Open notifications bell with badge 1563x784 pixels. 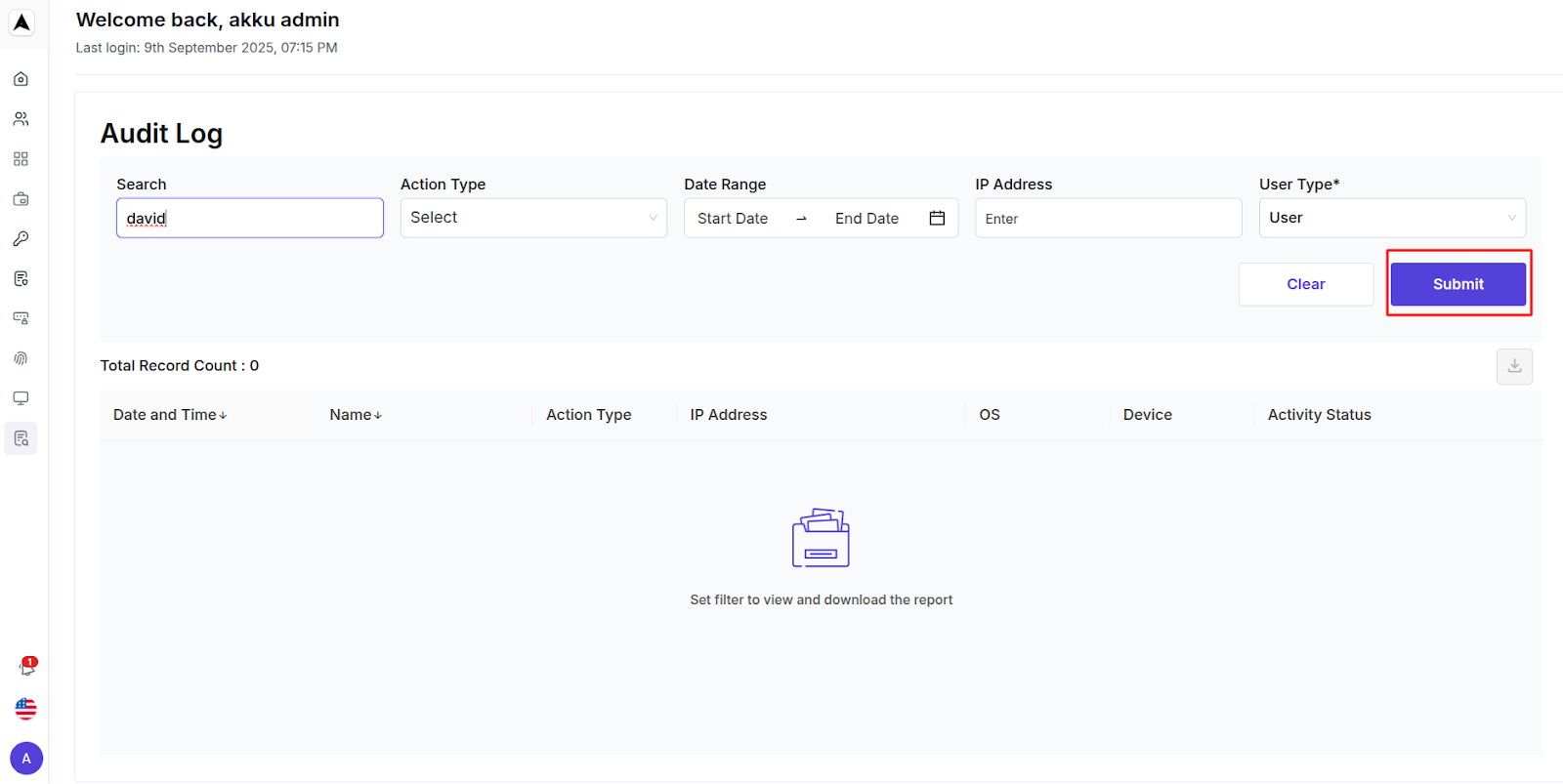pyautogui.click(x=26, y=668)
